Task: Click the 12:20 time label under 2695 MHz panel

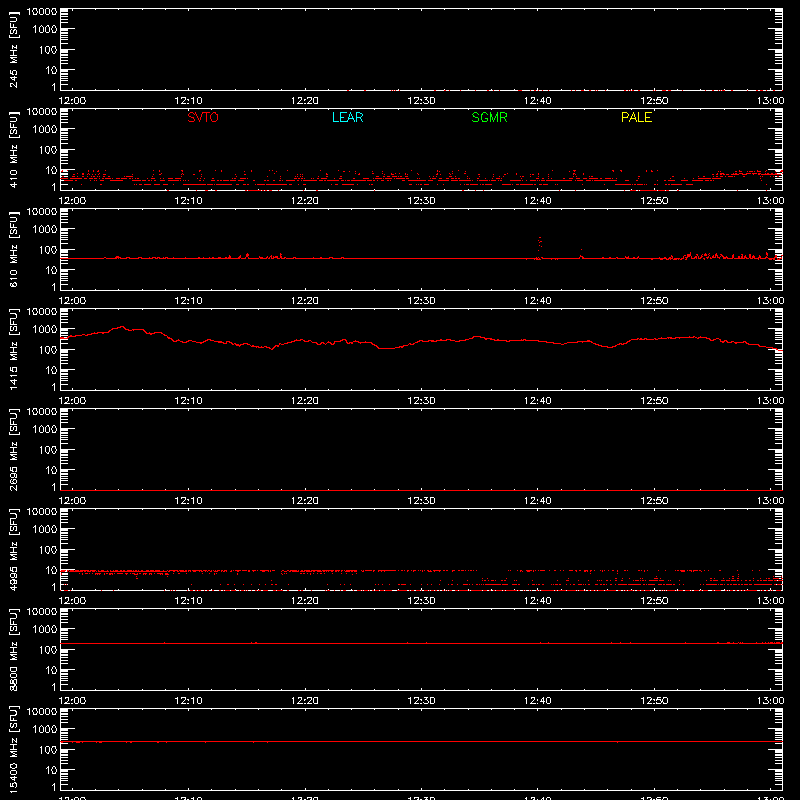Action: point(305,501)
